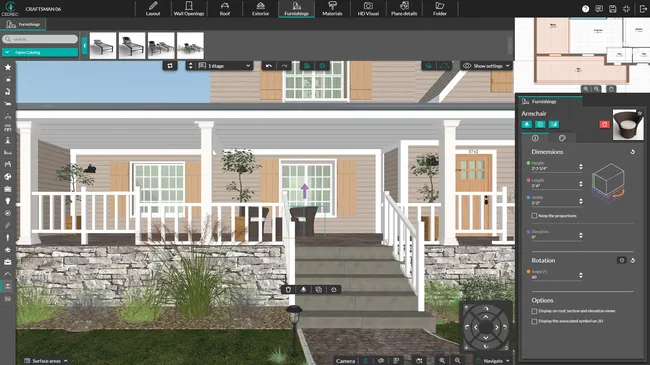This screenshot has width=650, height=365.
Task: Adjust the Height value stepper
Action: (580, 167)
